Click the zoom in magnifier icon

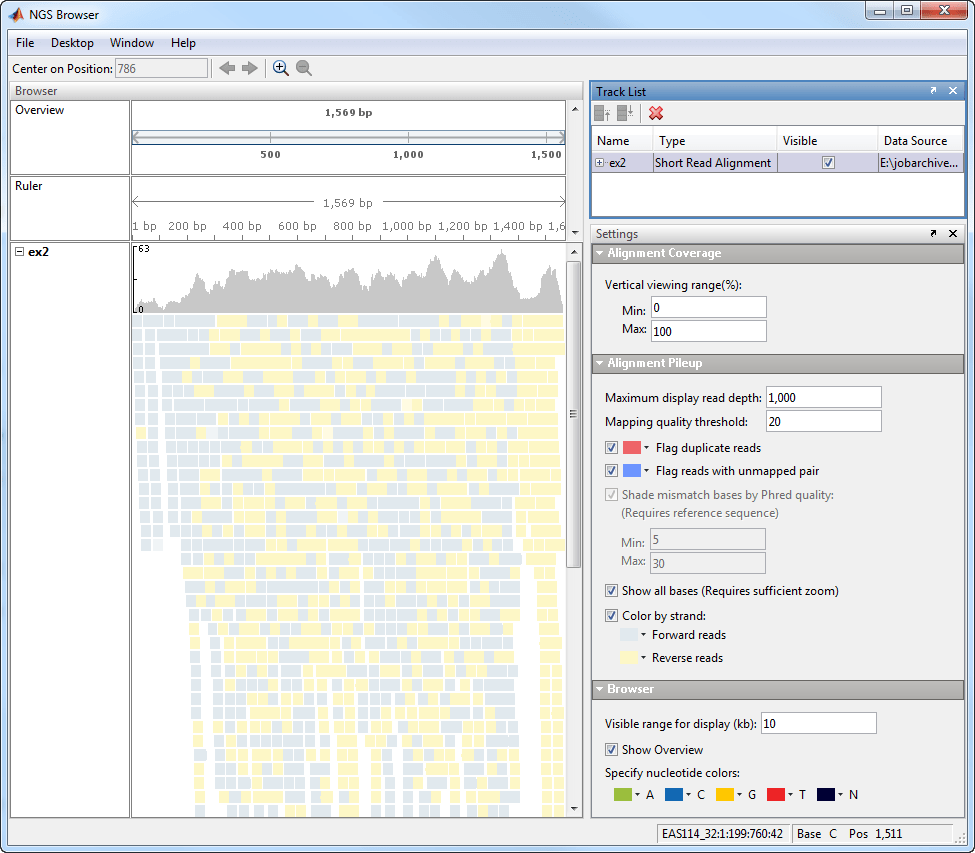click(280, 68)
